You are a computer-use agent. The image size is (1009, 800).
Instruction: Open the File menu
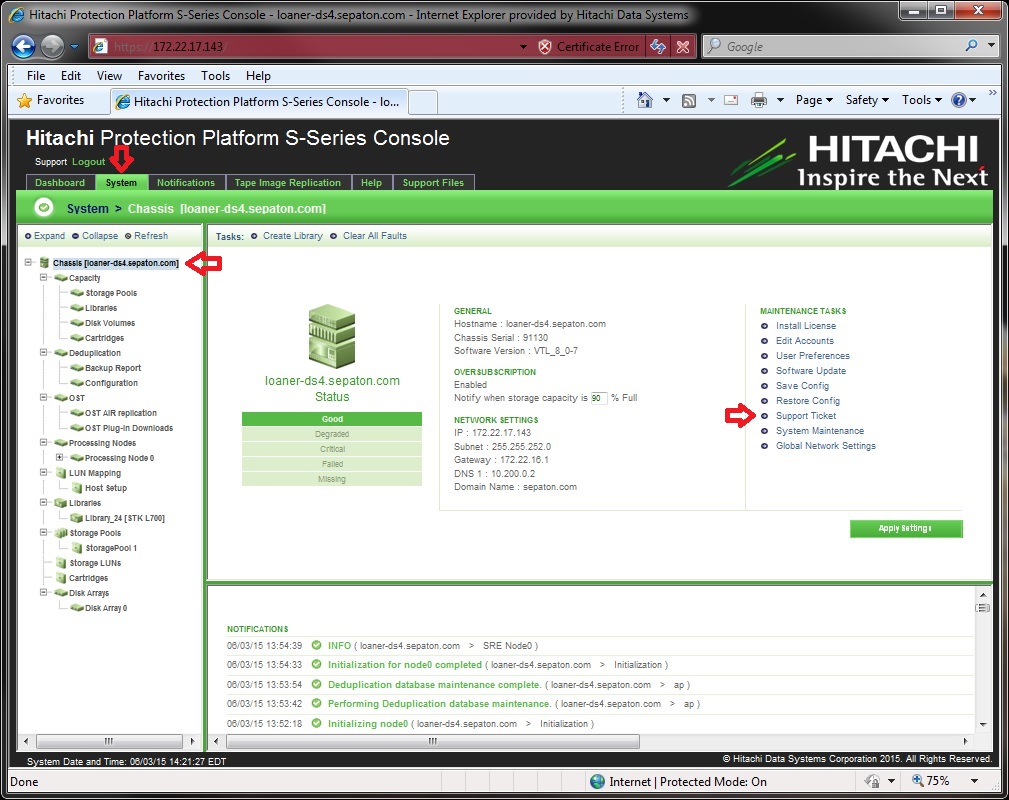click(x=35, y=75)
